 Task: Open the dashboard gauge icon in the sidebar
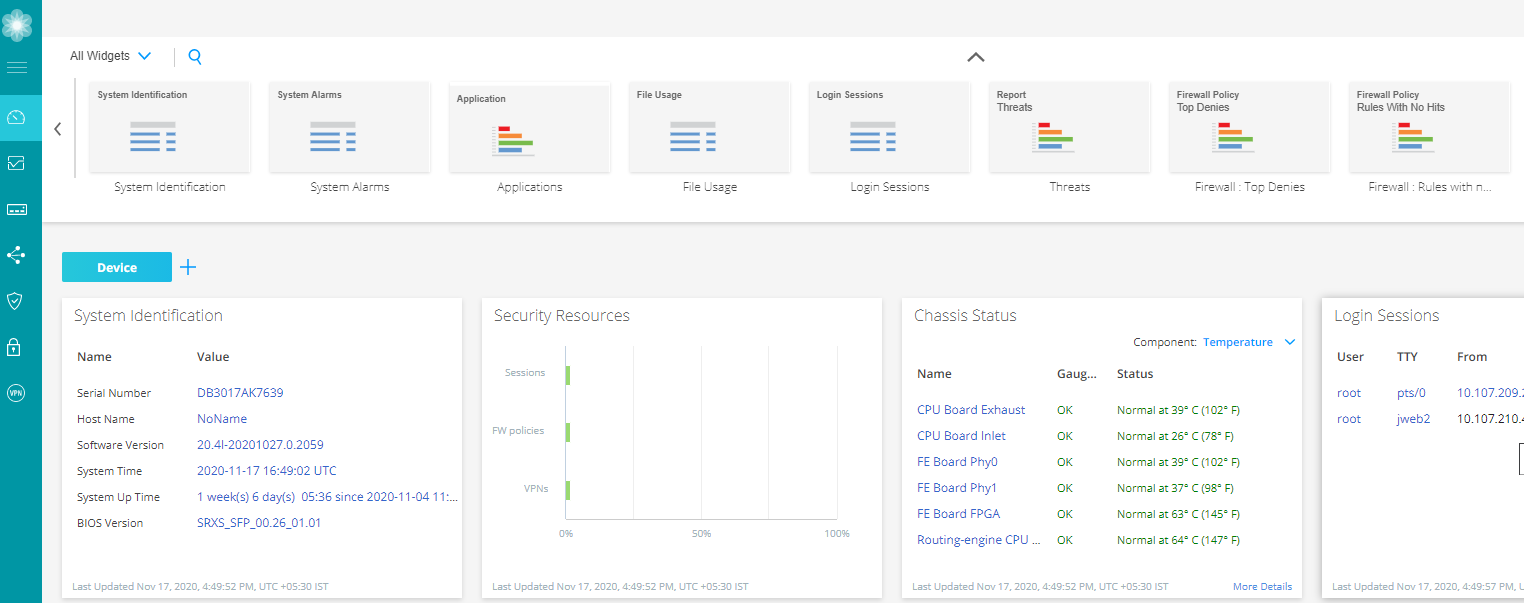point(17,117)
